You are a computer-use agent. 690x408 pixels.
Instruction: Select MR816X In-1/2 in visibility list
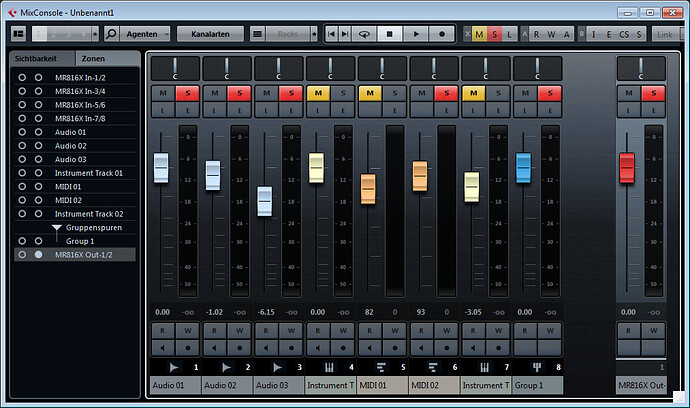tap(80, 77)
